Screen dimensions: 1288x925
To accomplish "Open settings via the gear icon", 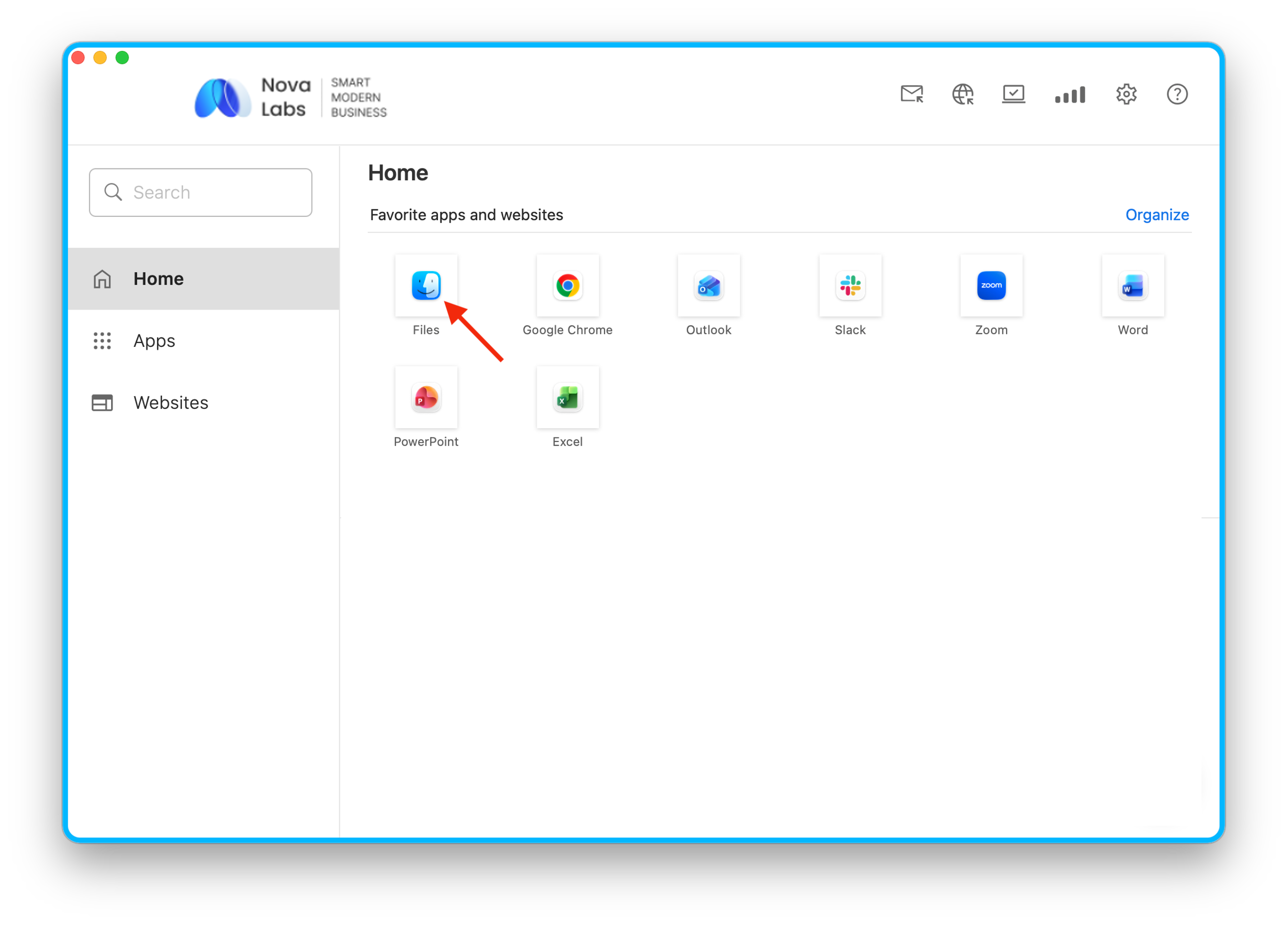I will point(1126,94).
